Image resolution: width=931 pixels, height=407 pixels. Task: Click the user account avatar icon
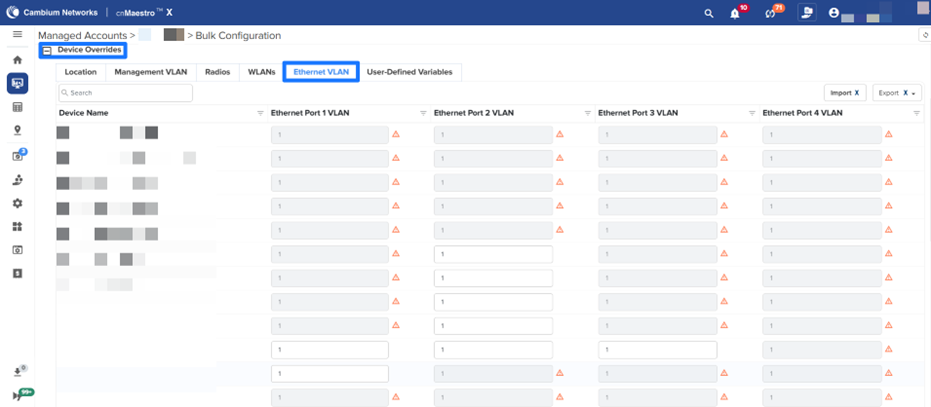click(x=832, y=13)
